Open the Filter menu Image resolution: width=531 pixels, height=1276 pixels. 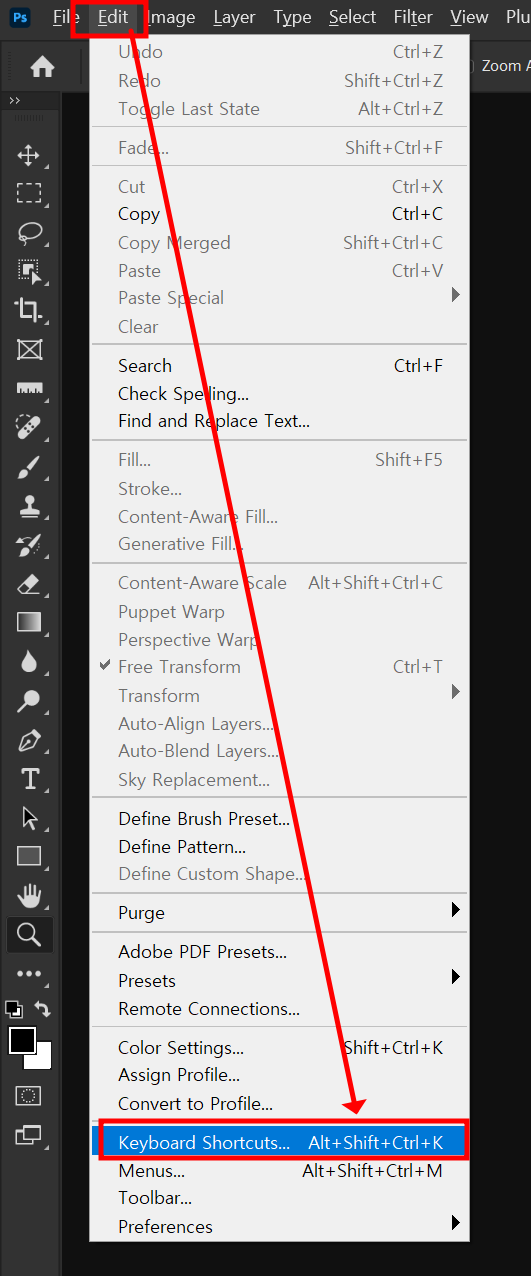click(413, 17)
